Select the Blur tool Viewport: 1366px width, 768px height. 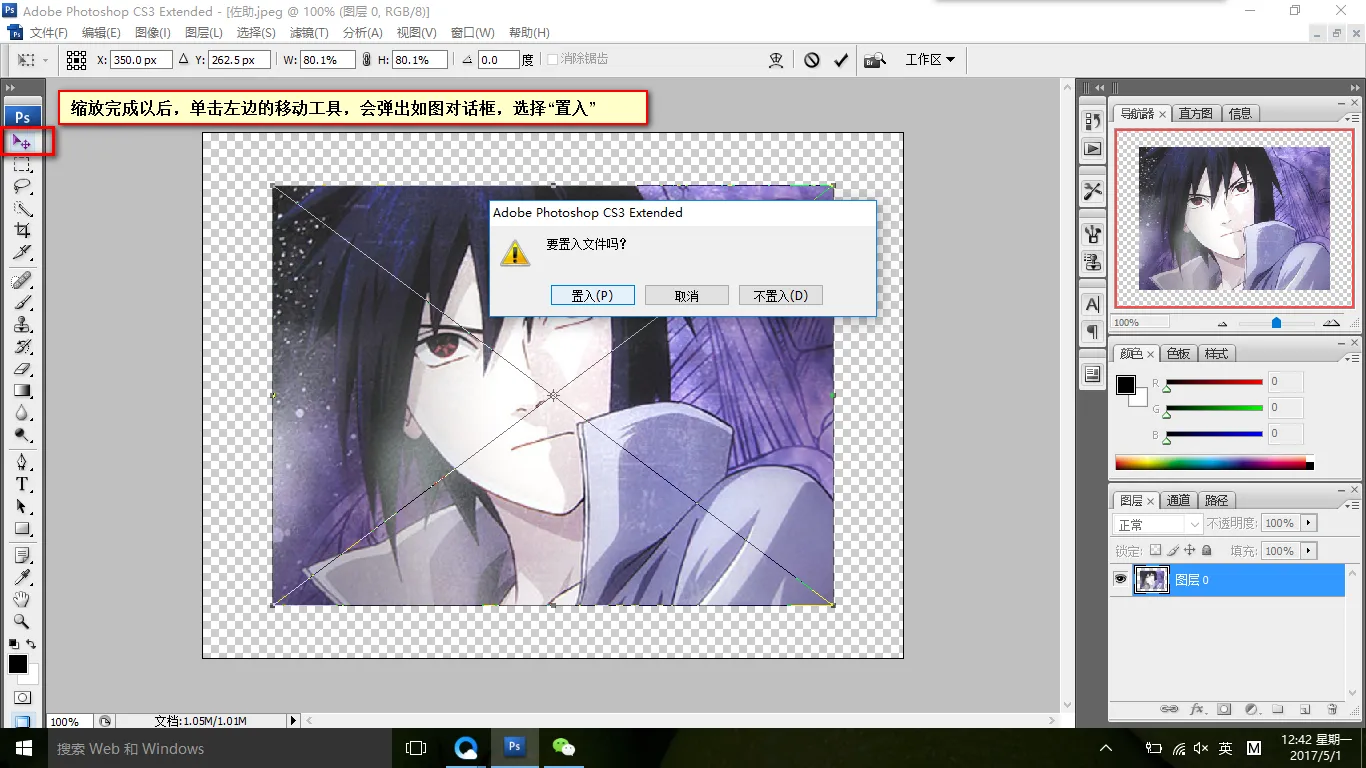22,412
